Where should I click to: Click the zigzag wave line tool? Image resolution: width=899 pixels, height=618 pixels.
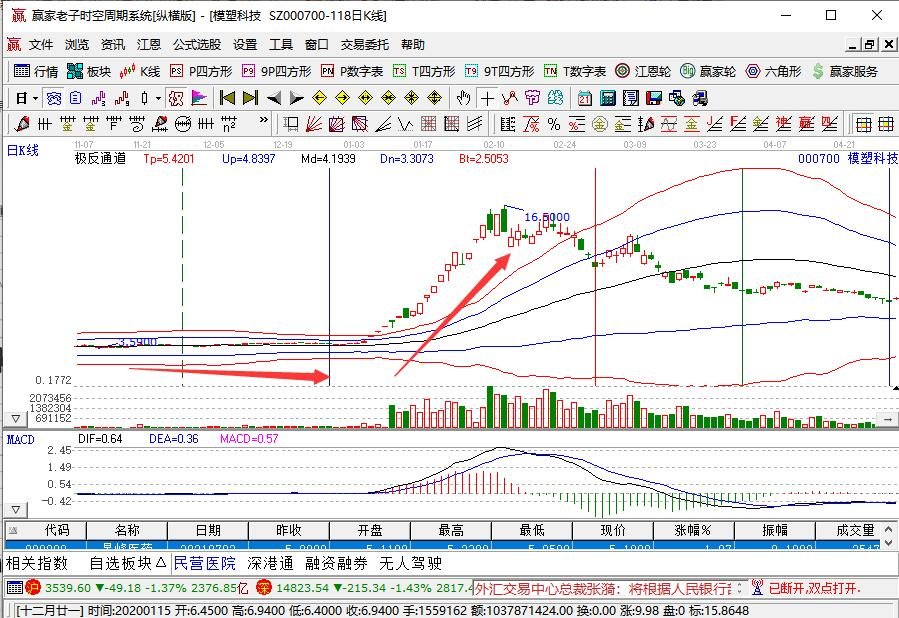coord(405,124)
